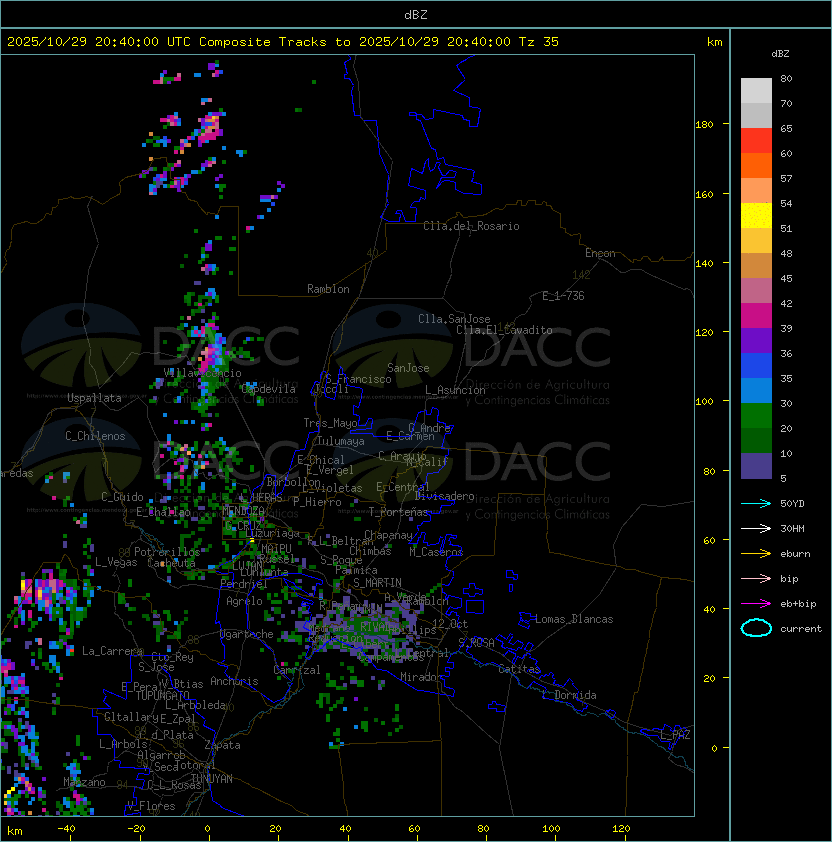Click the white 30HM arrow legend icon

click(x=756, y=528)
